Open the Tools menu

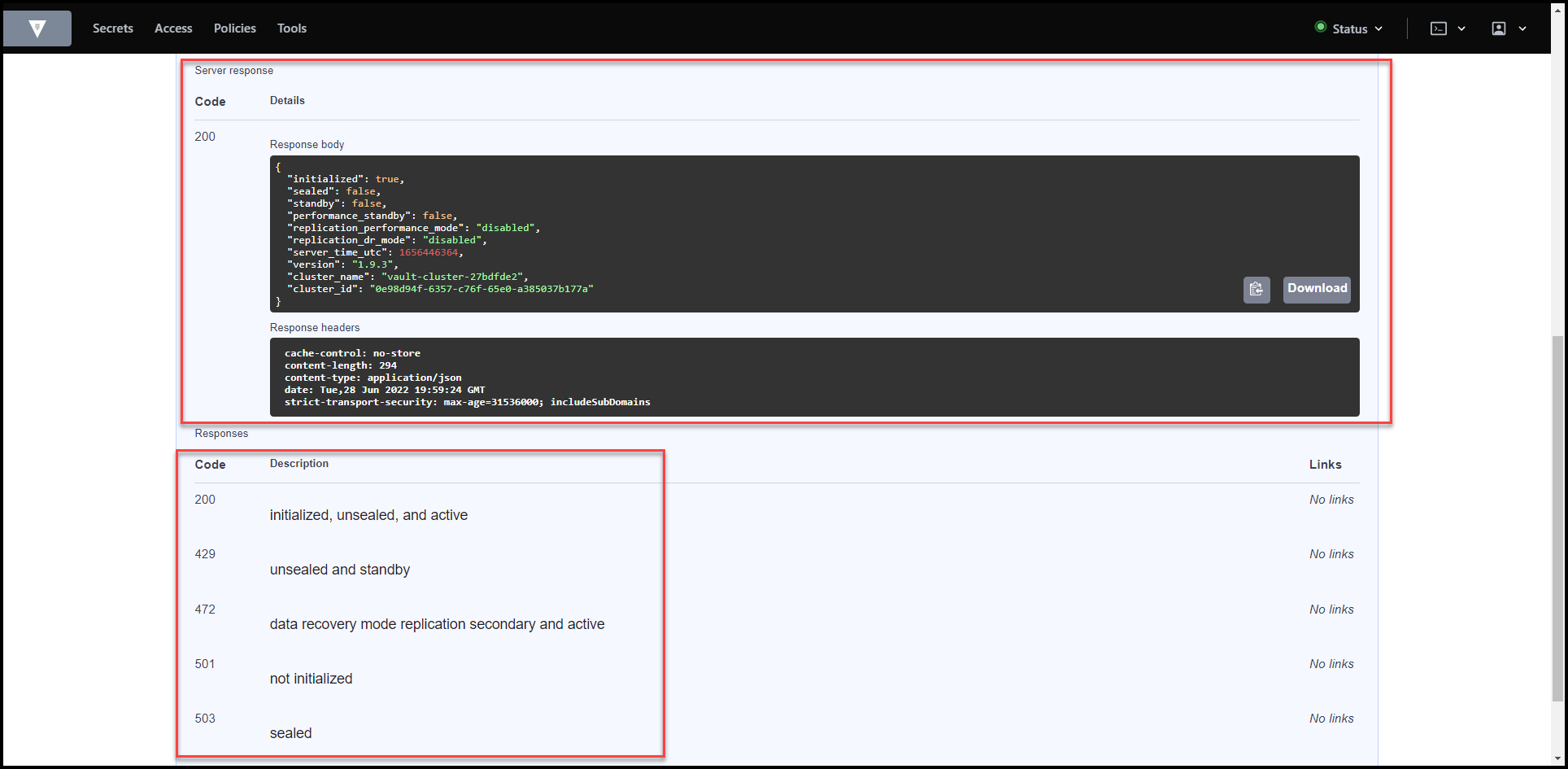(291, 28)
